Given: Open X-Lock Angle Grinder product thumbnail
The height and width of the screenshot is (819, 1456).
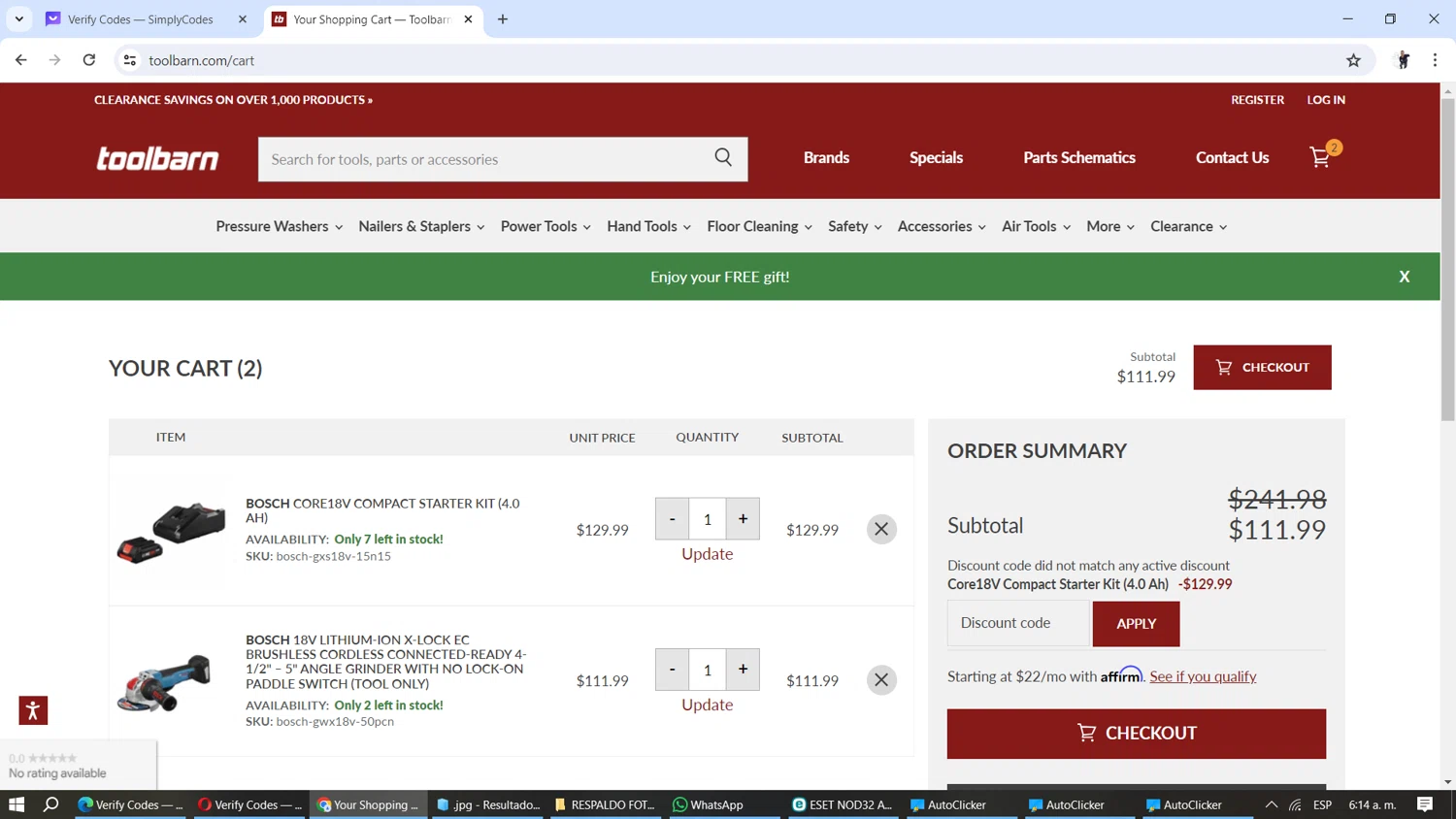Looking at the screenshot, I should tap(164, 683).
